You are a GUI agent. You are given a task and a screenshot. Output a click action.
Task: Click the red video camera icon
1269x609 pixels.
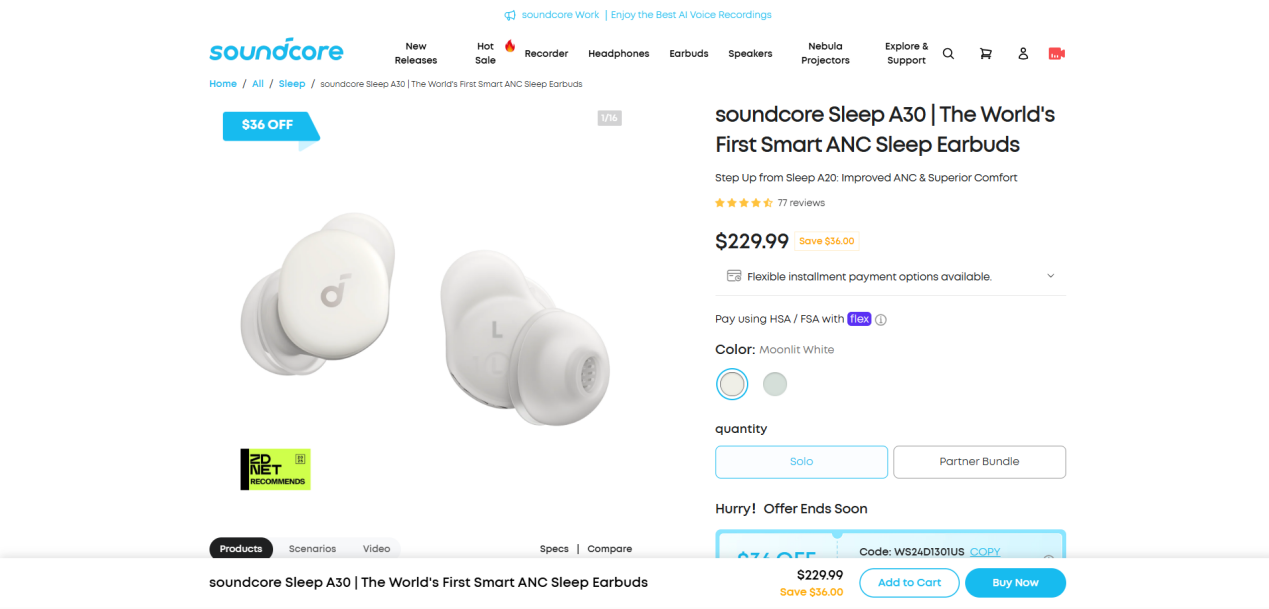click(1056, 54)
